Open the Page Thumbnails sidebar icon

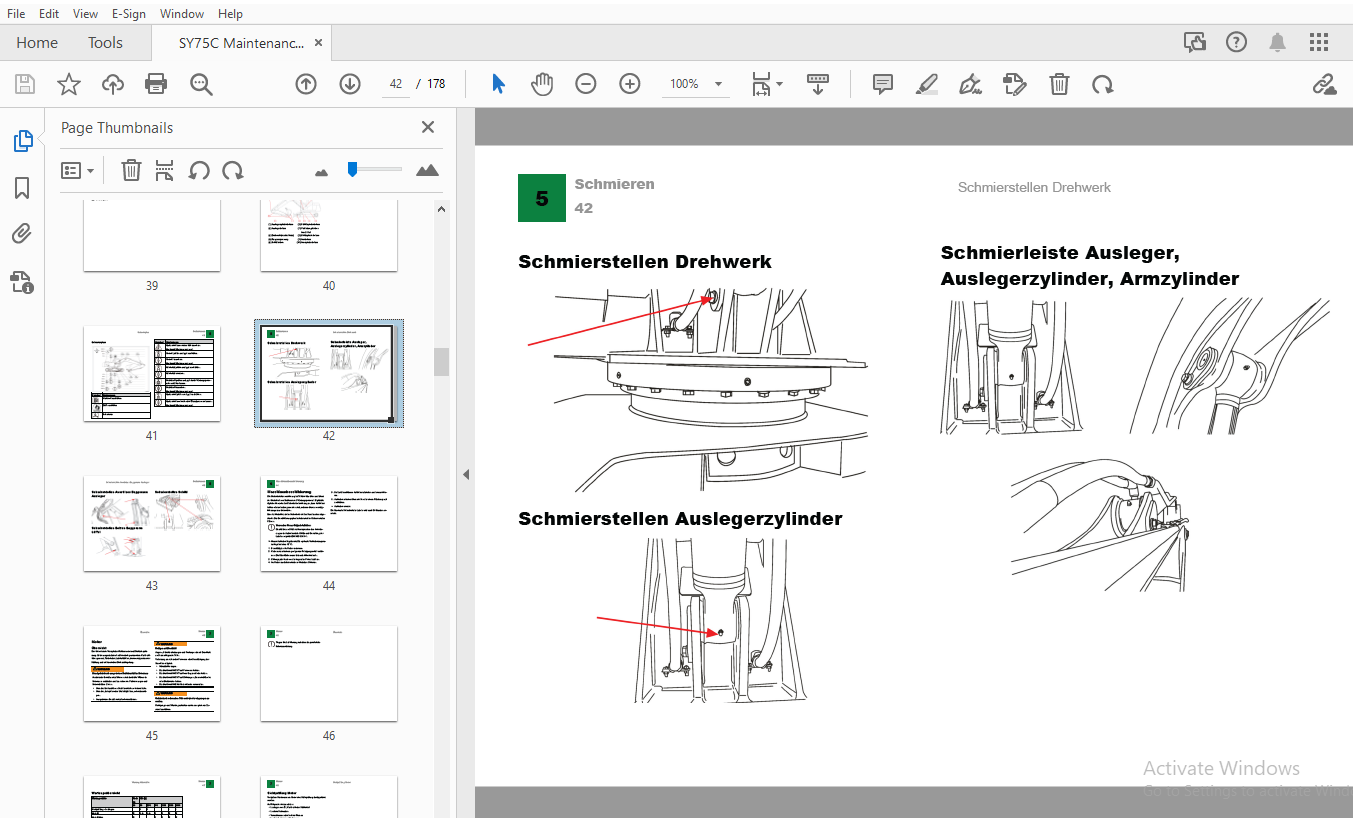[23, 141]
